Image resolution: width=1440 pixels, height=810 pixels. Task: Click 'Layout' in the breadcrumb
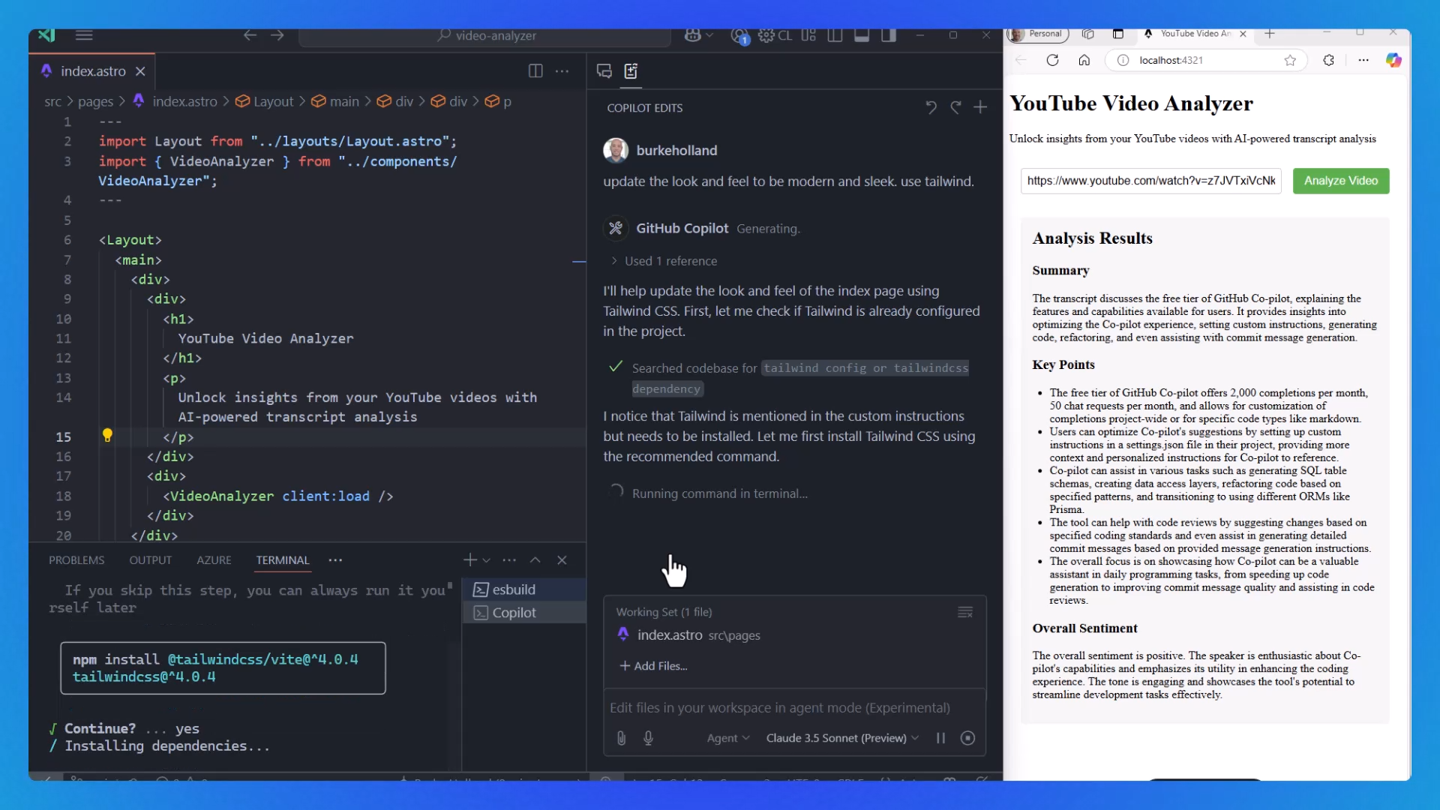click(273, 101)
